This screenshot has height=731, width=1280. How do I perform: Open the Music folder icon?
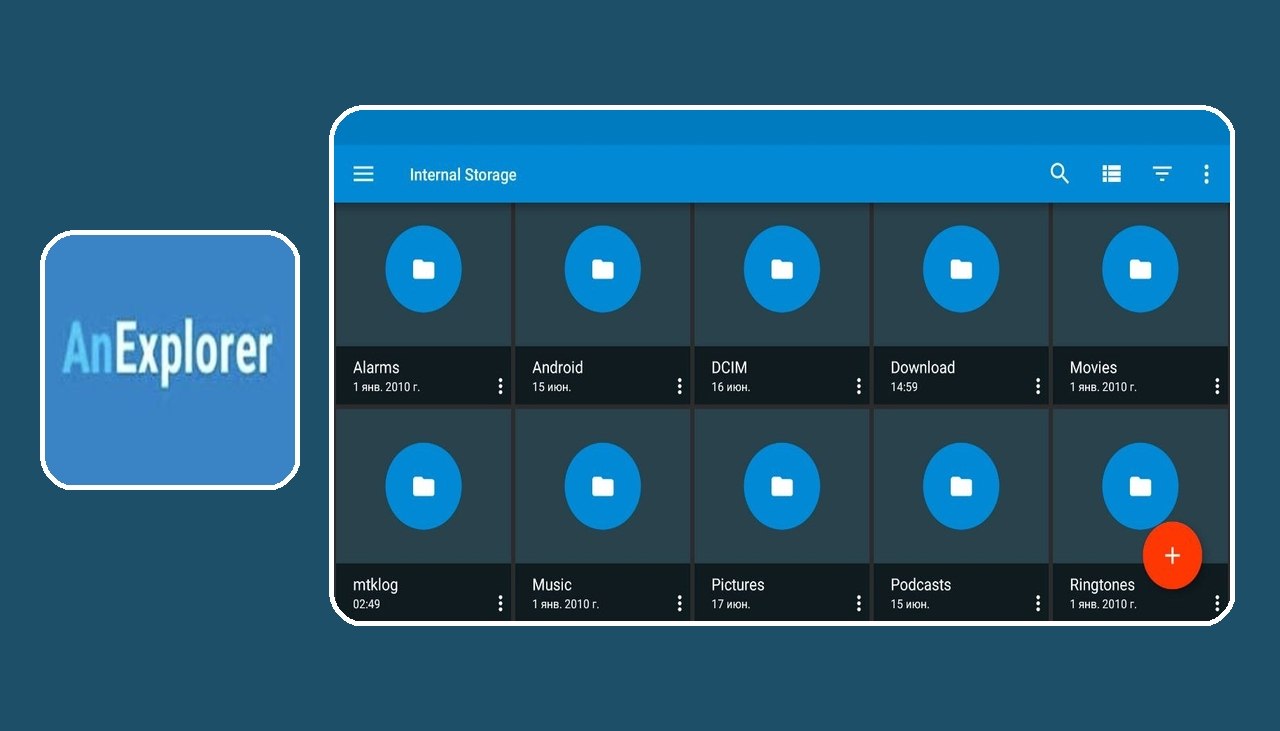(602, 486)
